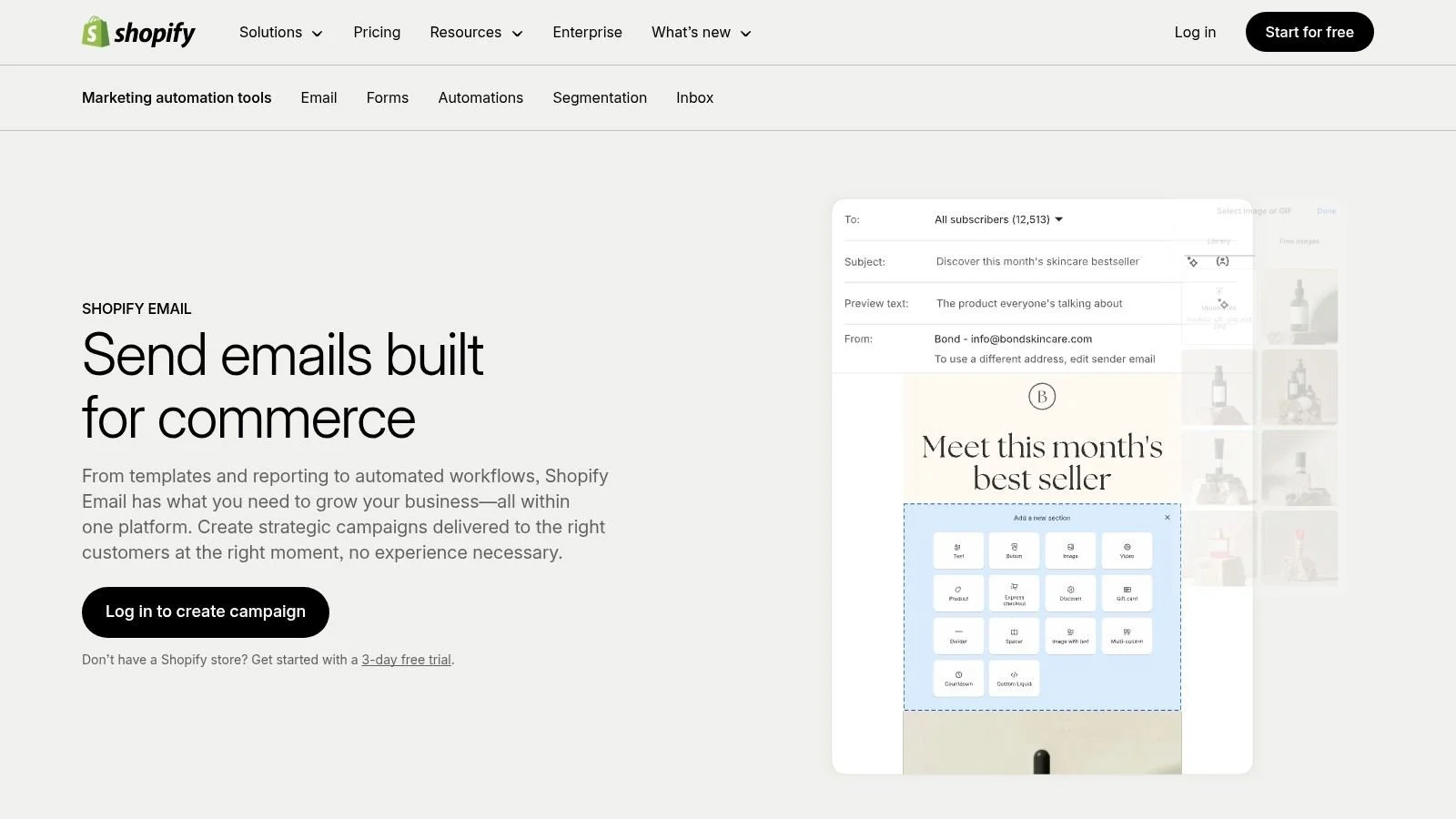Open Marketing automation tools overview

177,97
